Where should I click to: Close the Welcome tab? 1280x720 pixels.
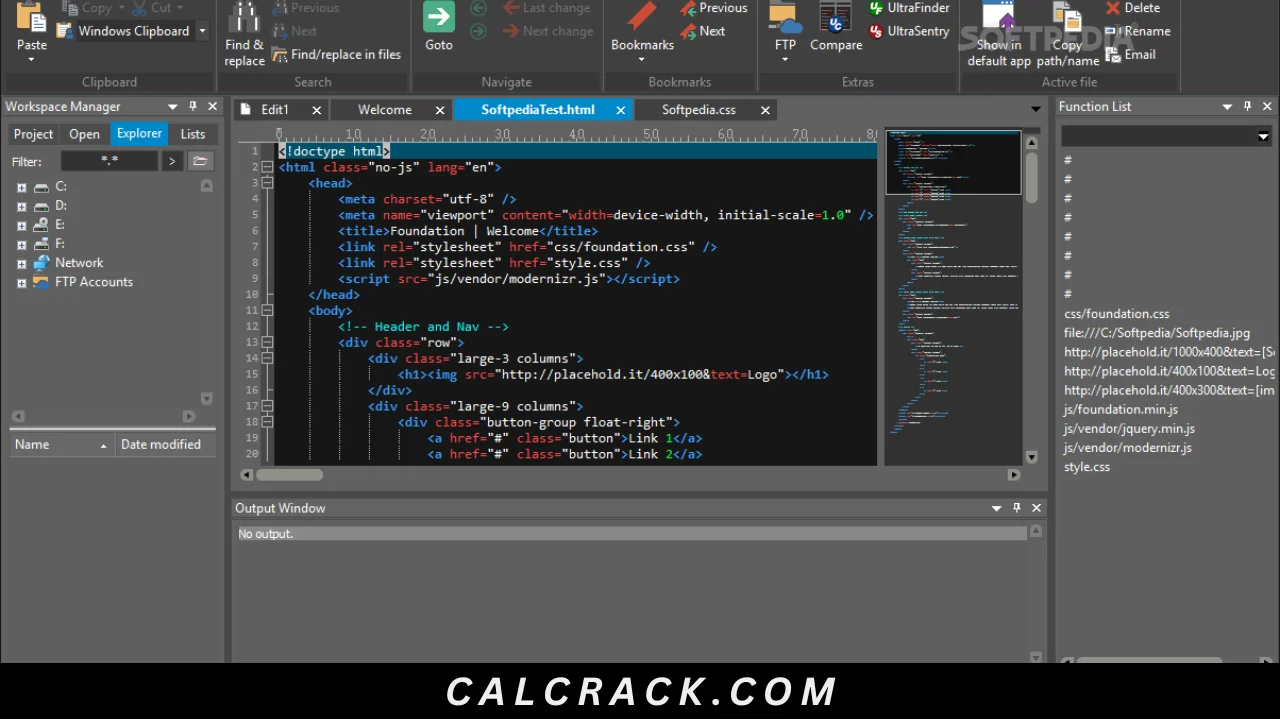pyautogui.click(x=440, y=110)
